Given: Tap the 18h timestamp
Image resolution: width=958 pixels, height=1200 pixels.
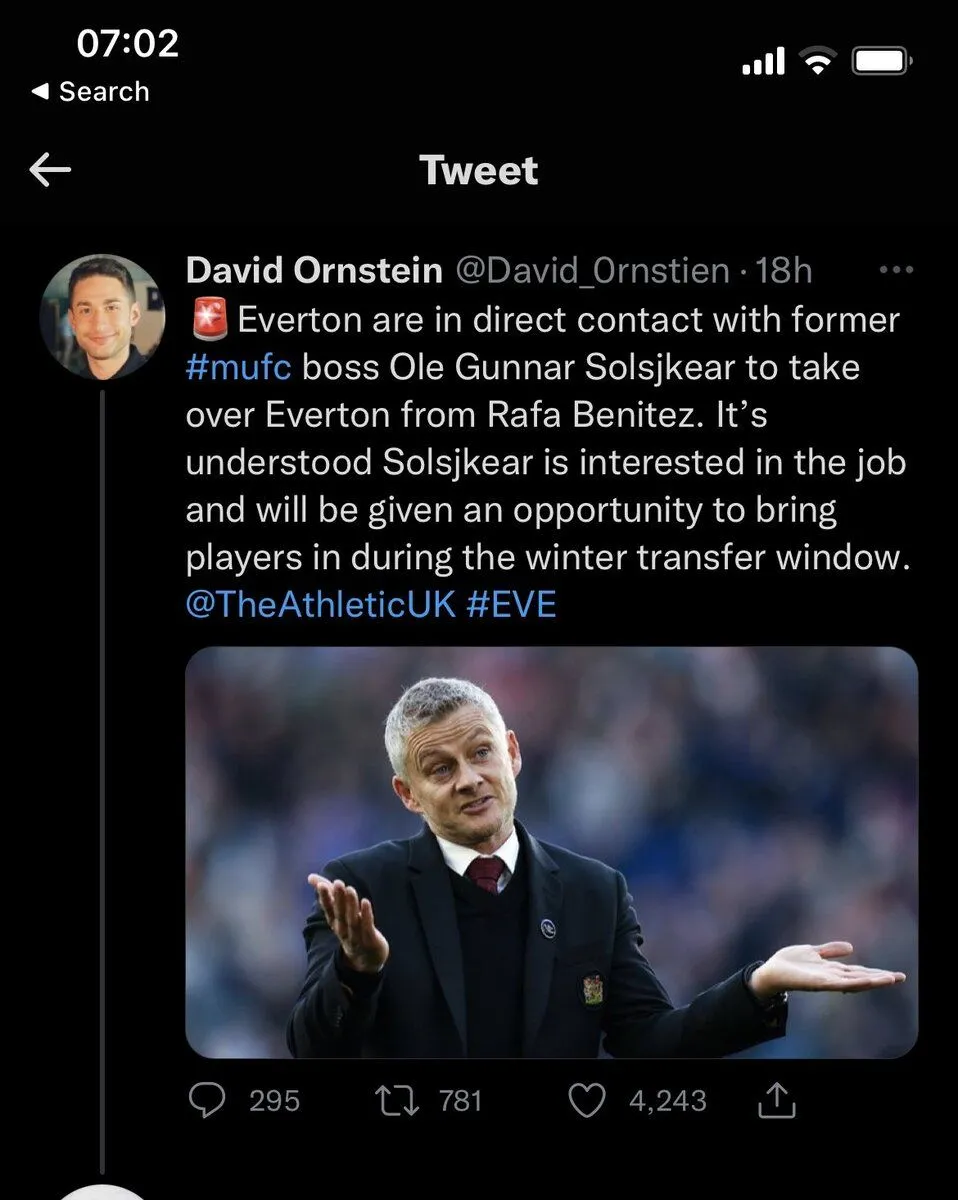Looking at the screenshot, I should pos(785,270).
